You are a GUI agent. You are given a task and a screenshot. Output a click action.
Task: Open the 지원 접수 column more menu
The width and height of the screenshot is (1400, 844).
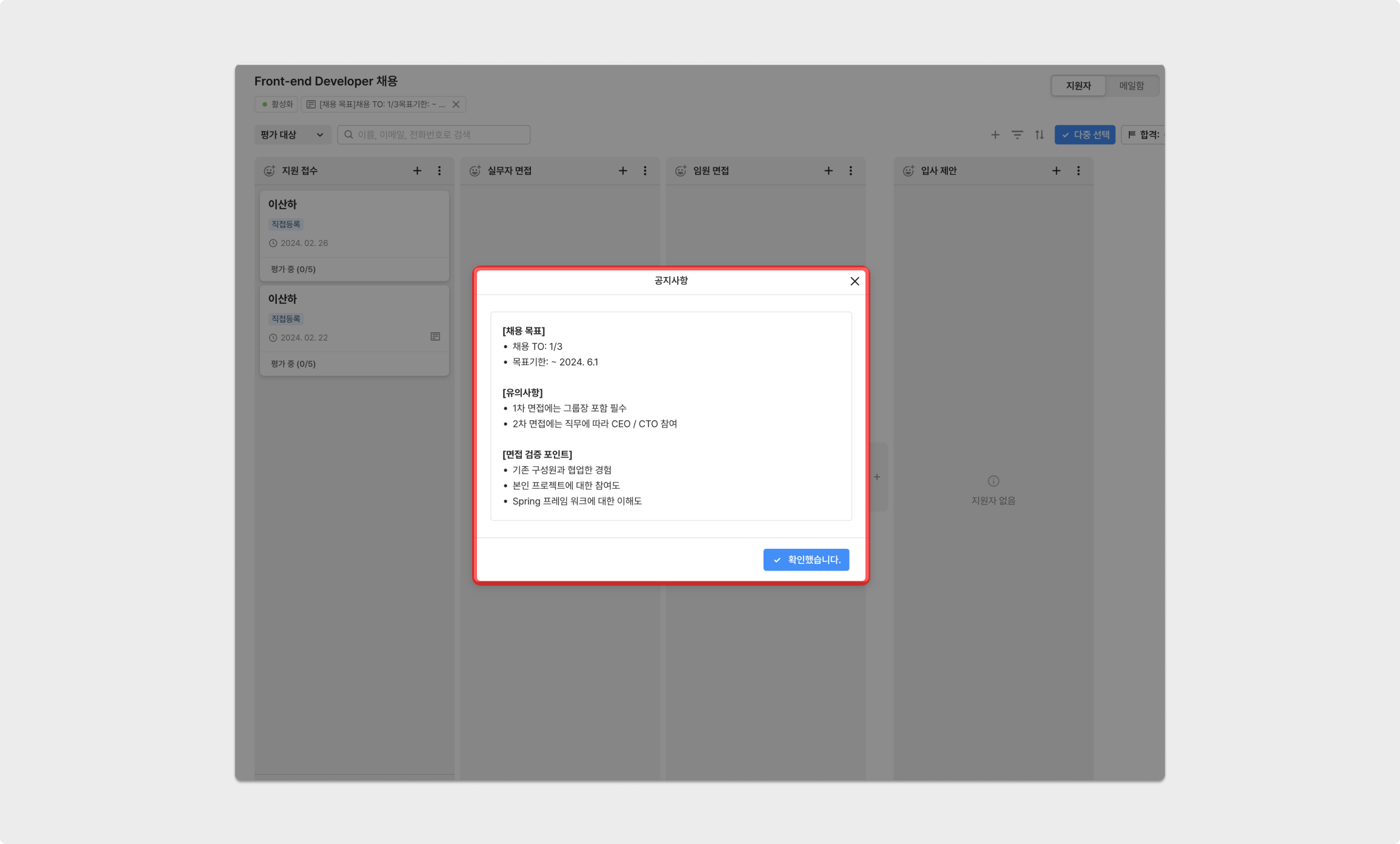point(439,171)
